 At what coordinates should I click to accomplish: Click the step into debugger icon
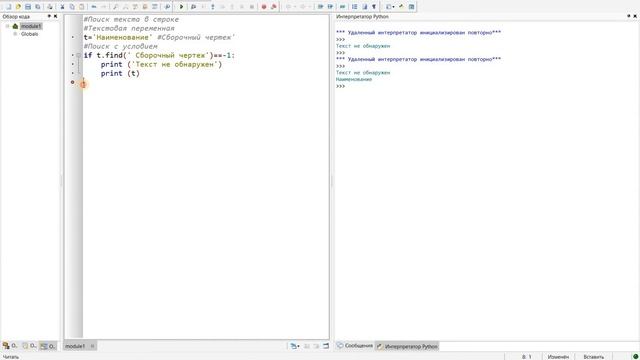pos(213,7)
